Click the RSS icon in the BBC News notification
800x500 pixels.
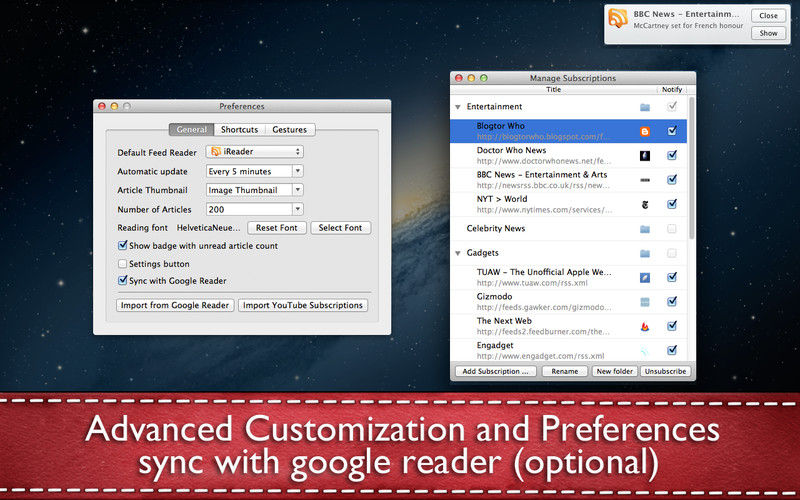pyautogui.click(x=617, y=18)
